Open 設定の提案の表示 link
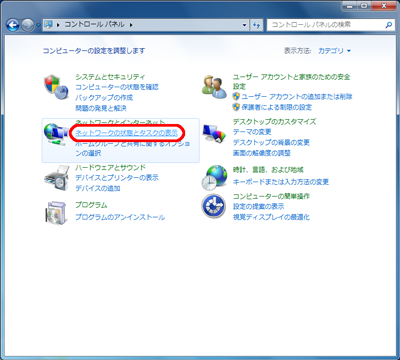The image size is (400, 360). [x=259, y=207]
